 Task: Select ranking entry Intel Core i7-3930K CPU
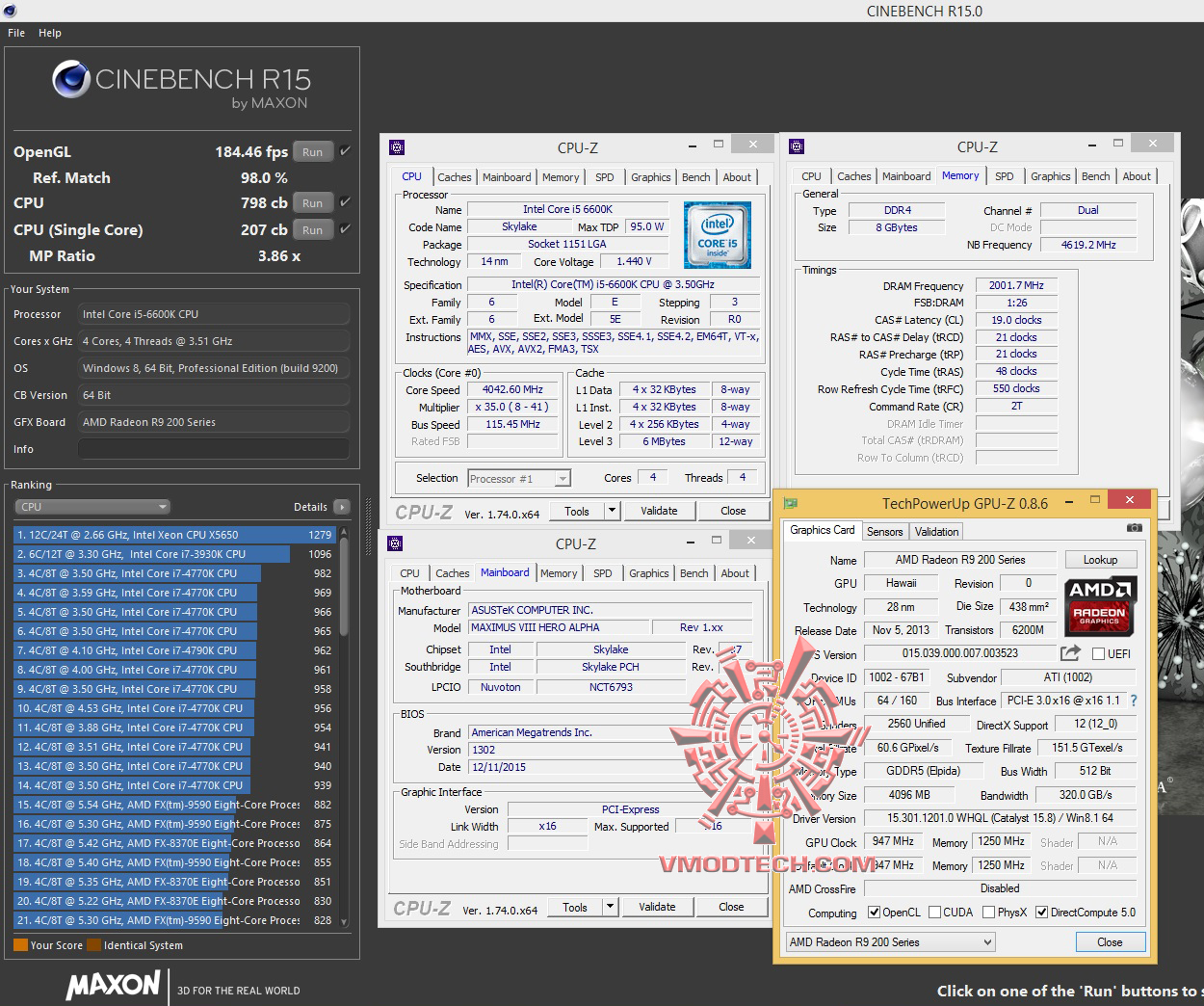pos(173,554)
